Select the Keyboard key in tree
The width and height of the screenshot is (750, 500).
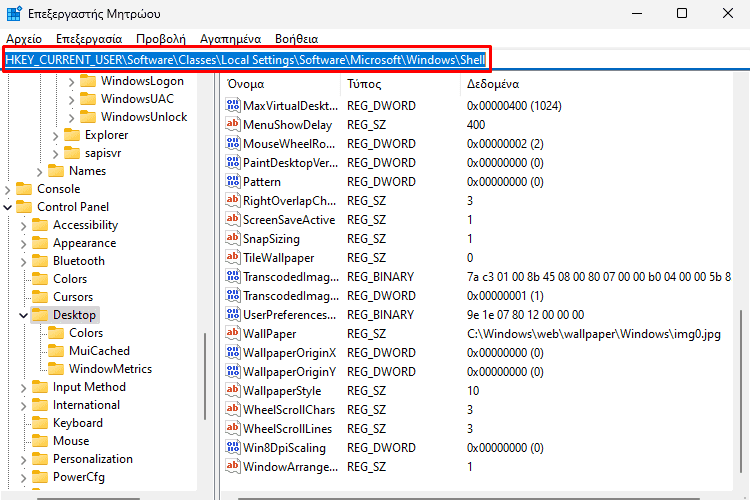[x=78, y=423]
